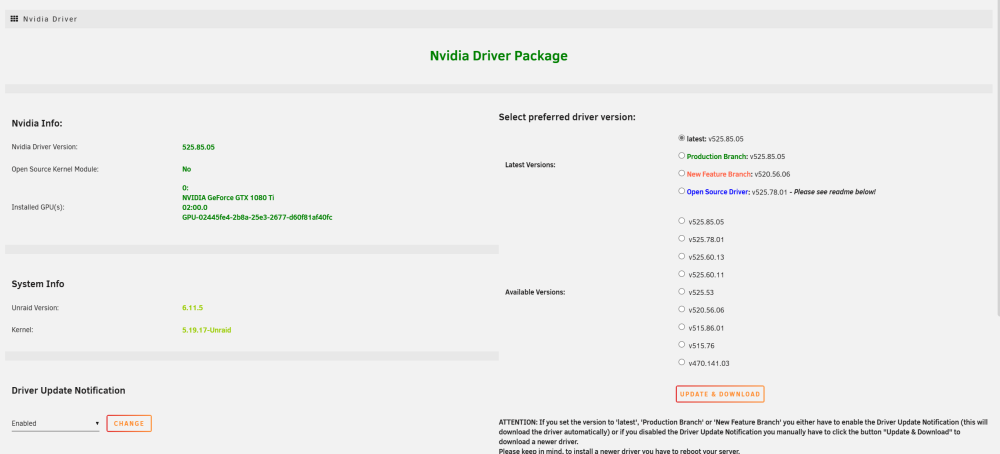Click the page's vertical scrollbar
1000x454 pixels.
pyautogui.click(x=997, y=159)
